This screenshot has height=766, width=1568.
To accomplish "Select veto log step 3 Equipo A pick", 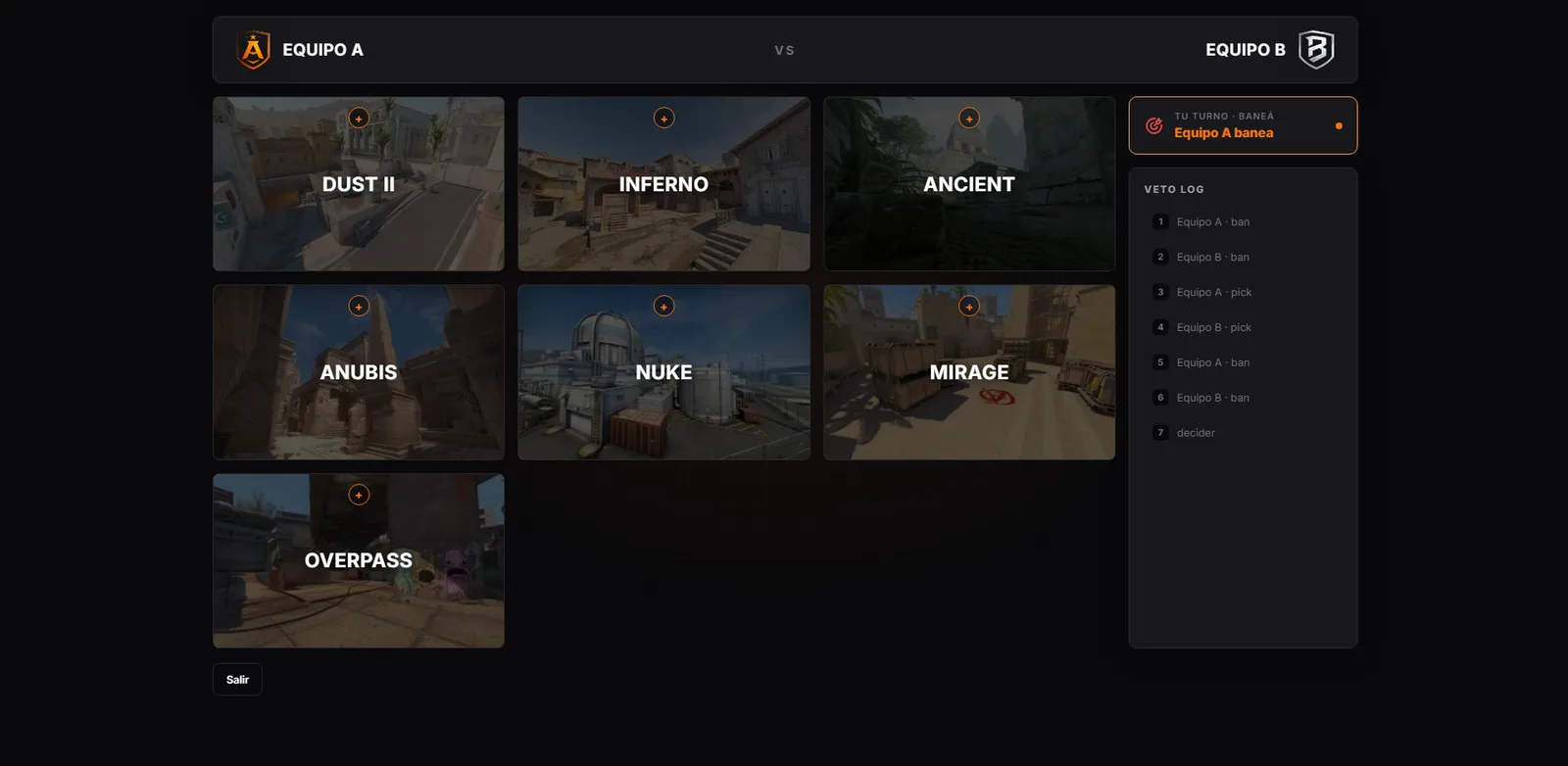I will [x=1243, y=293].
